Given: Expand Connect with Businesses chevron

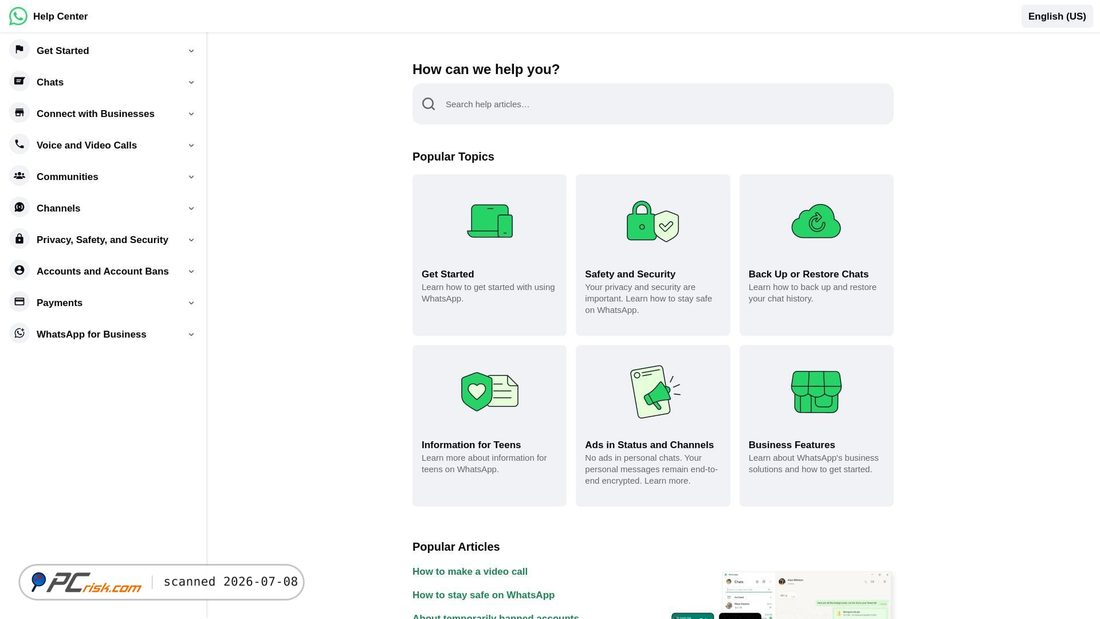Looking at the screenshot, I should (191, 114).
